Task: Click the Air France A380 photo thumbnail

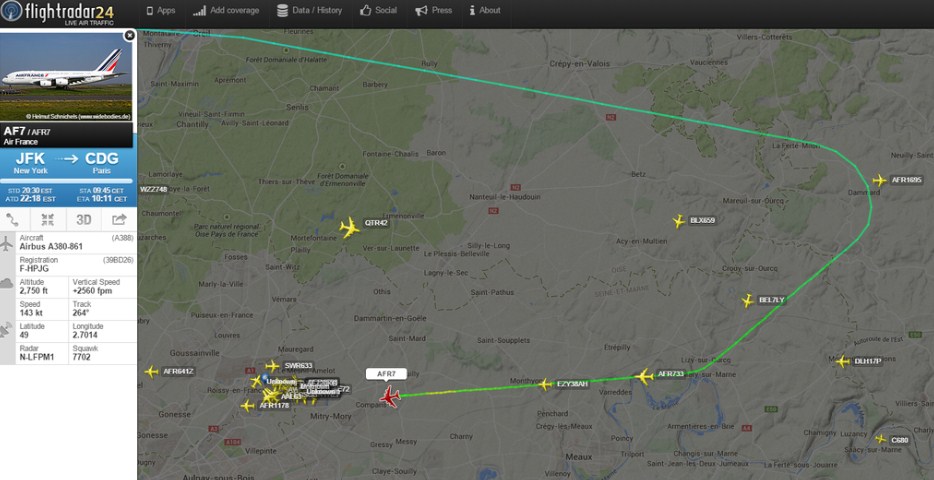Action: click(66, 76)
